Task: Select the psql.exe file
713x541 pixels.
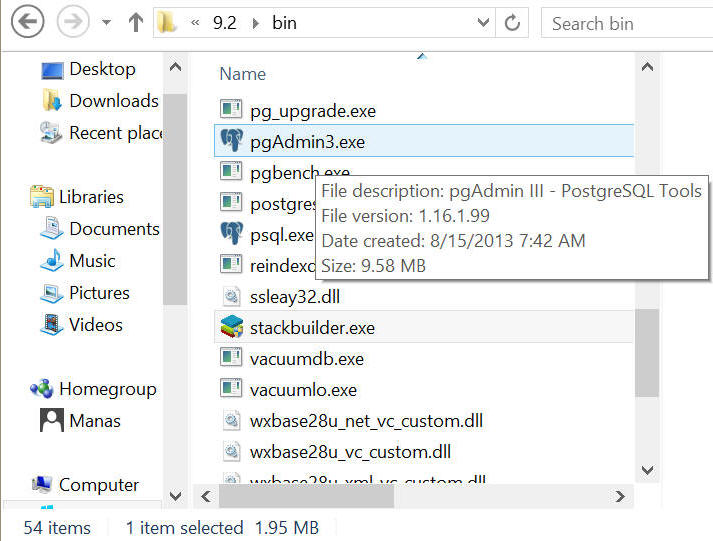Action: coord(281,235)
